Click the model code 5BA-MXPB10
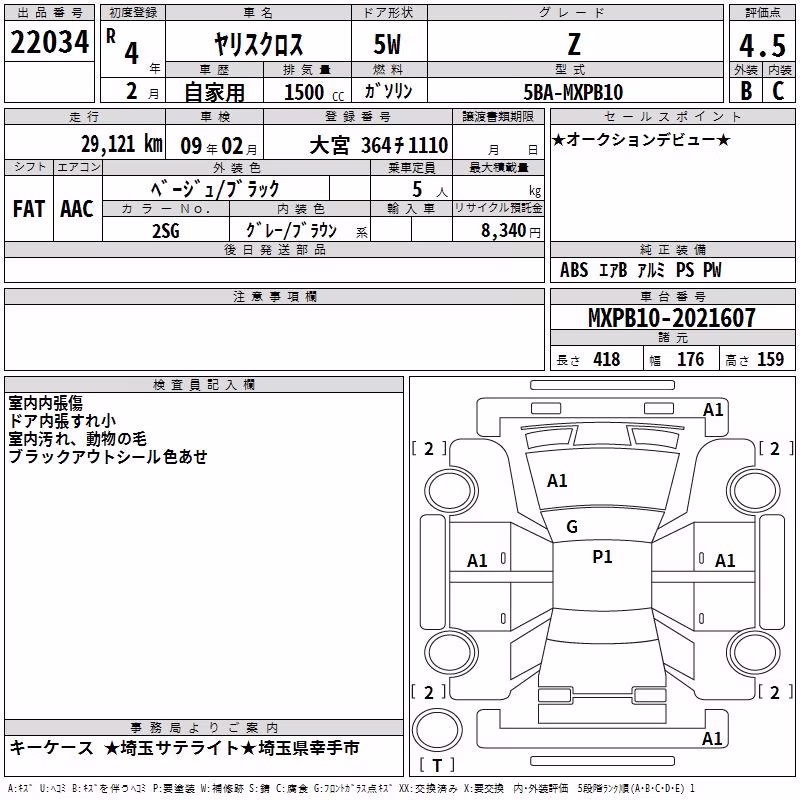800x800 pixels. click(x=573, y=92)
